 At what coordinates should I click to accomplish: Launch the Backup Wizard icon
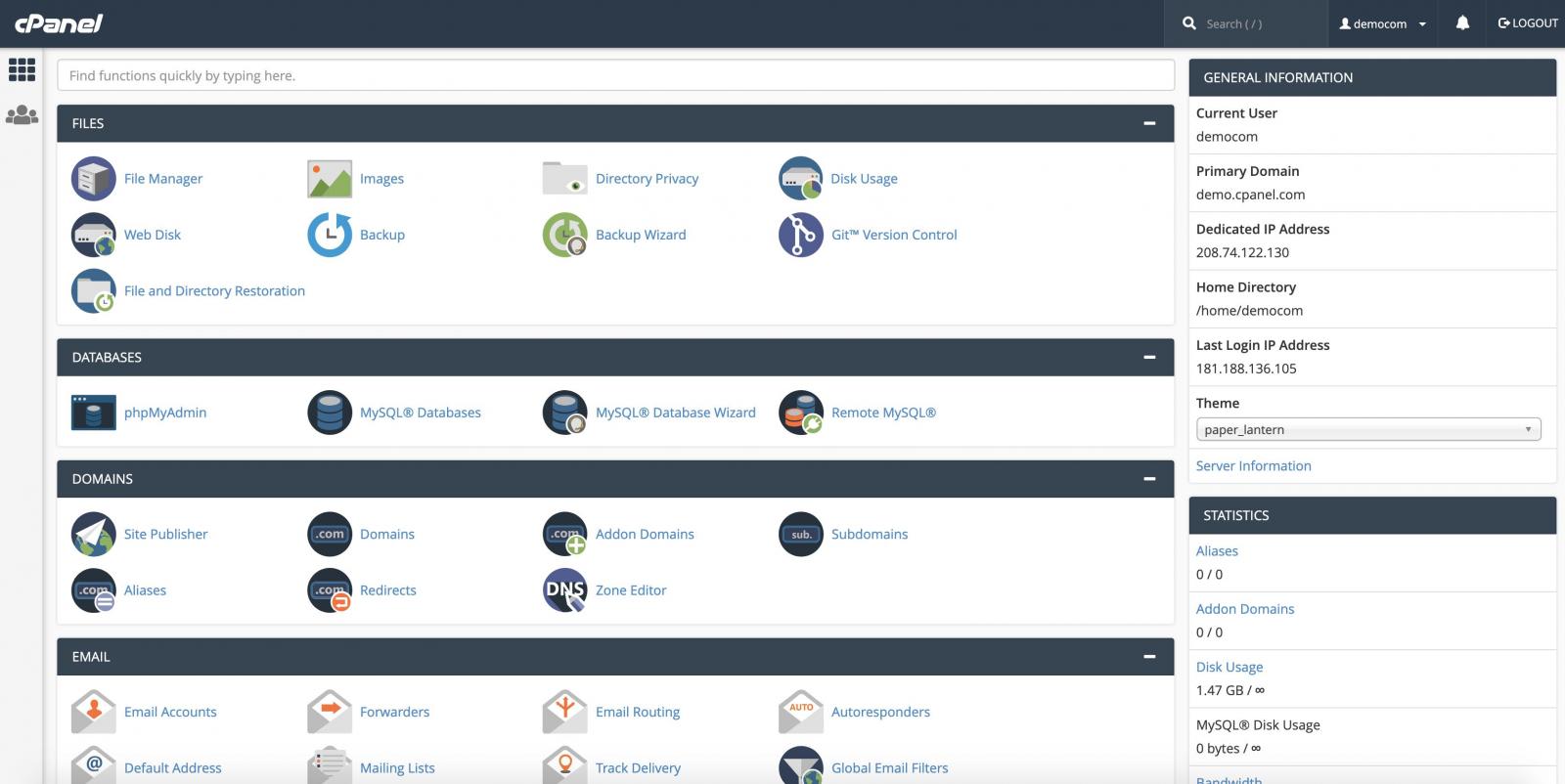tap(565, 235)
